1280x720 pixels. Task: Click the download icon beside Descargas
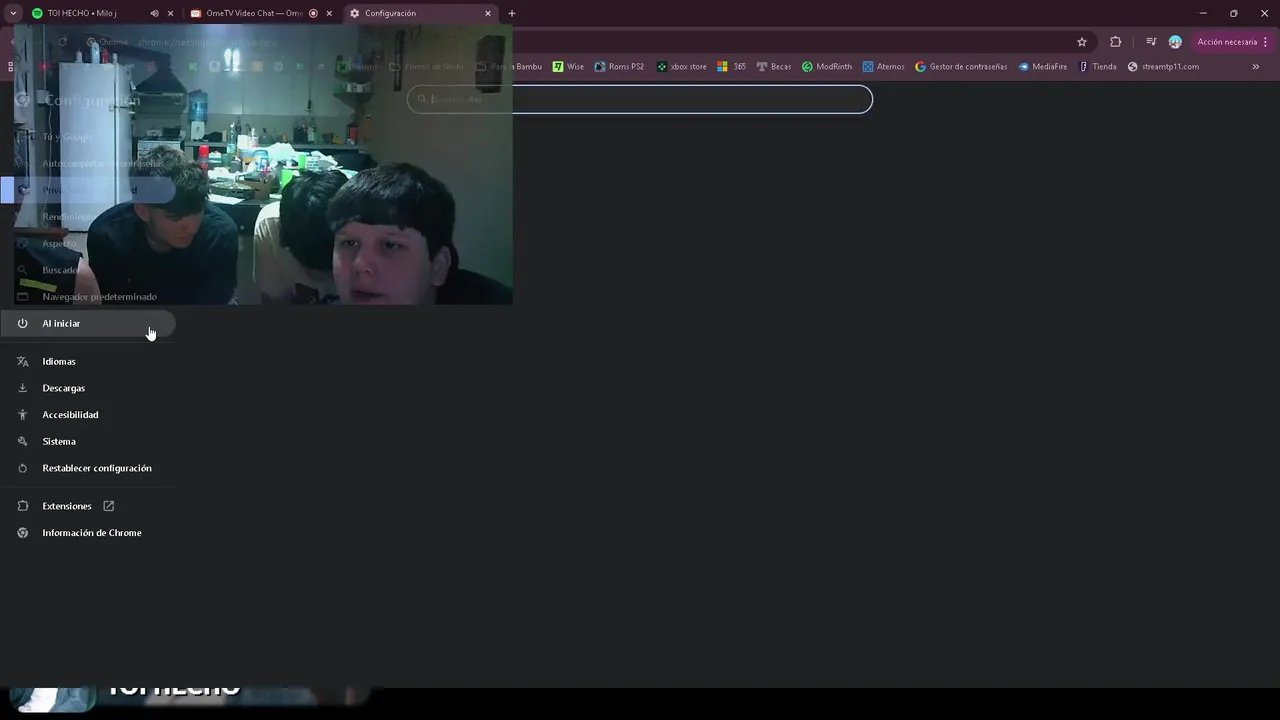22,388
